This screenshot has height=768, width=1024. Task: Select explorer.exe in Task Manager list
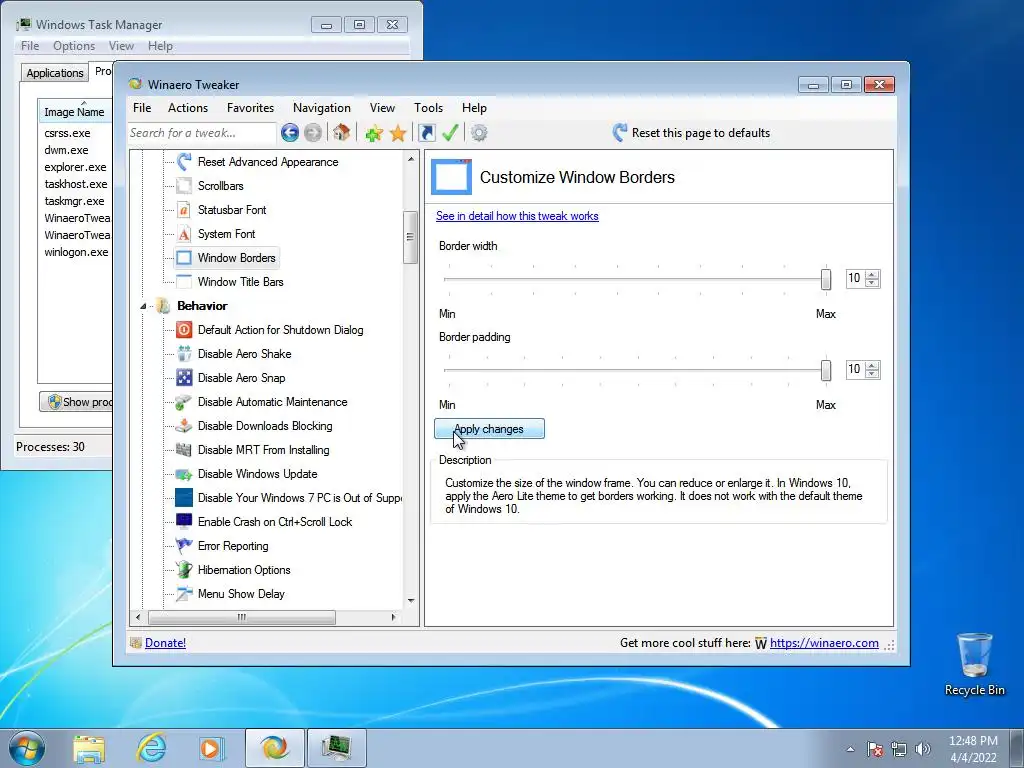[75, 167]
